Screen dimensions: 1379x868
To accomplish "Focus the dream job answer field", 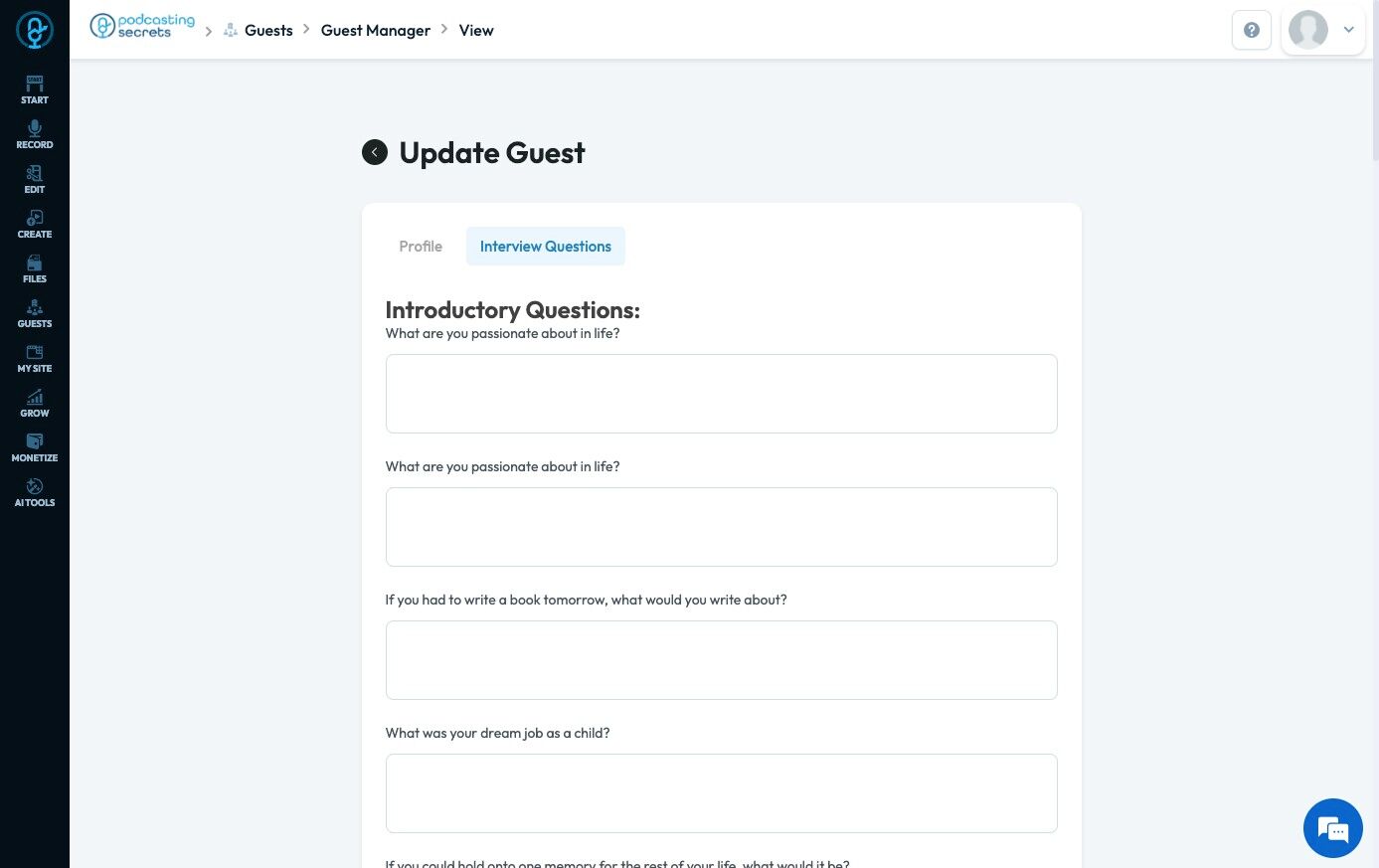I will coord(721,792).
